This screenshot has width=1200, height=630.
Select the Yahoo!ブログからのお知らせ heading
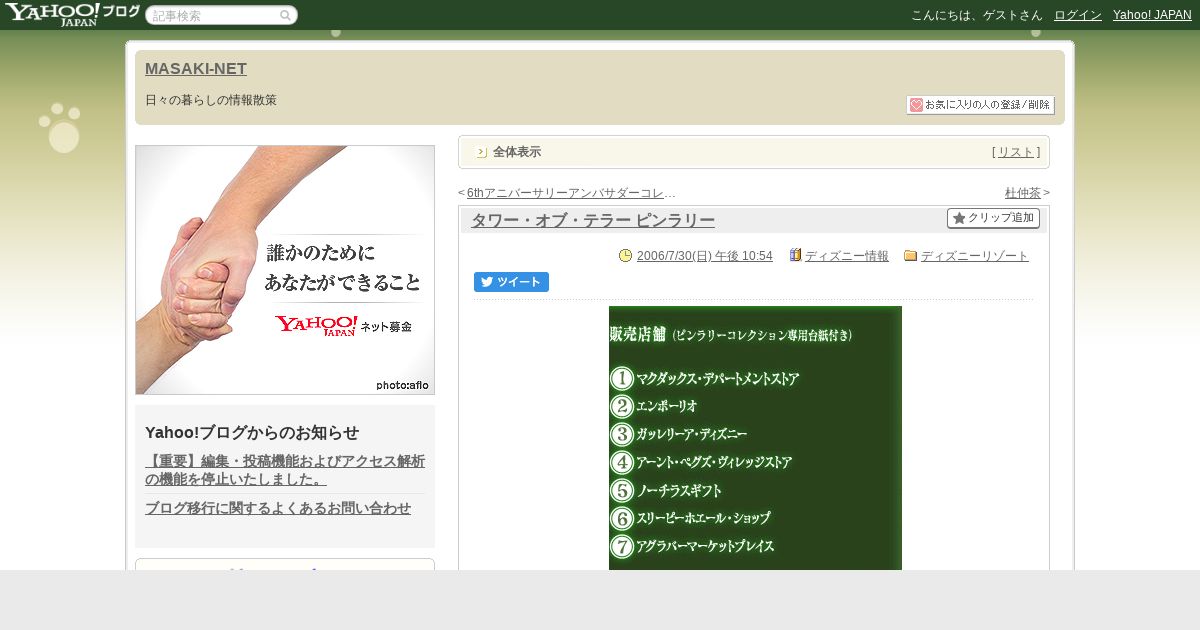tap(252, 433)
